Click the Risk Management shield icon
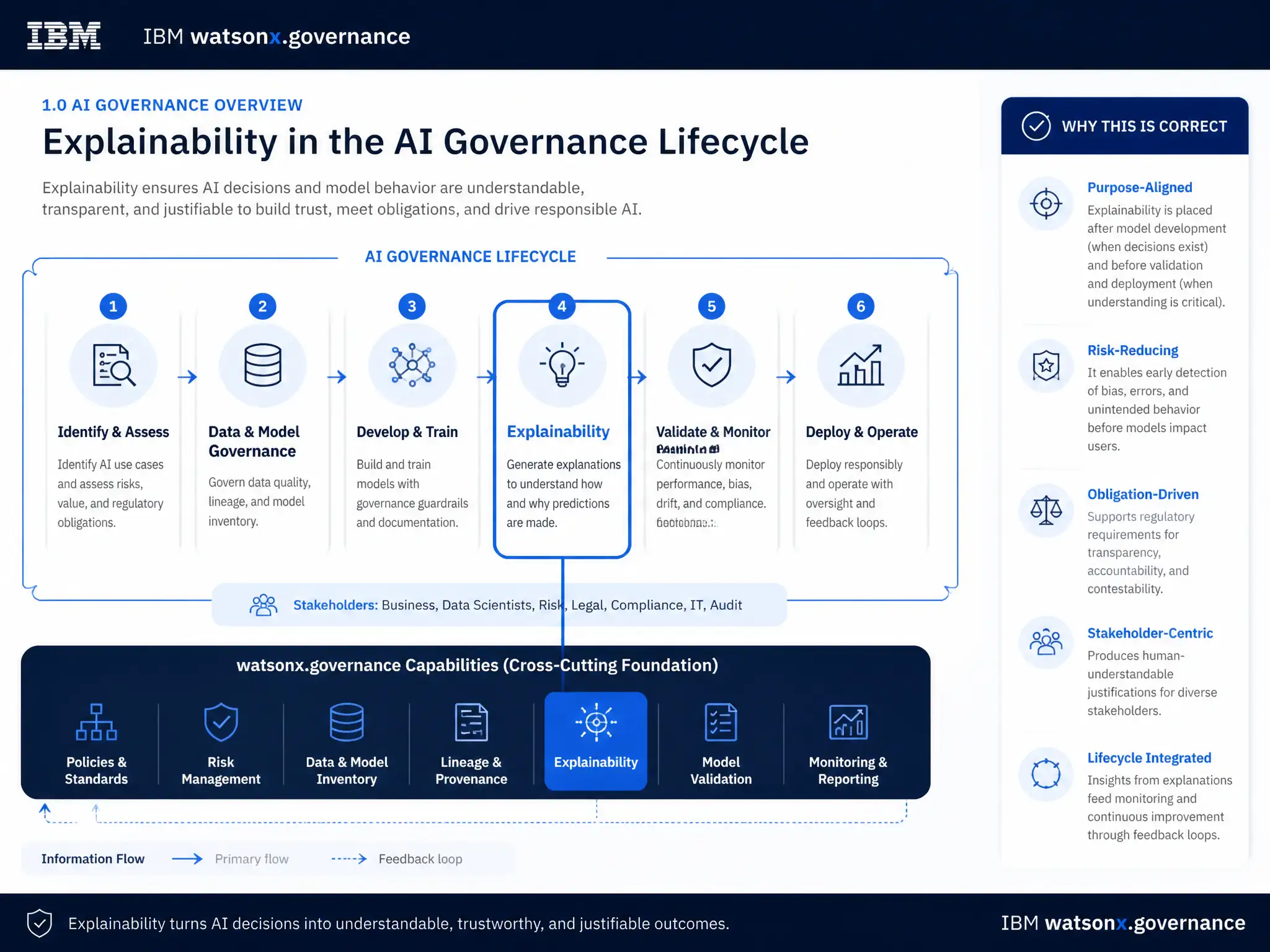This screenshot has width=1270, height=952. coord(221,722)
